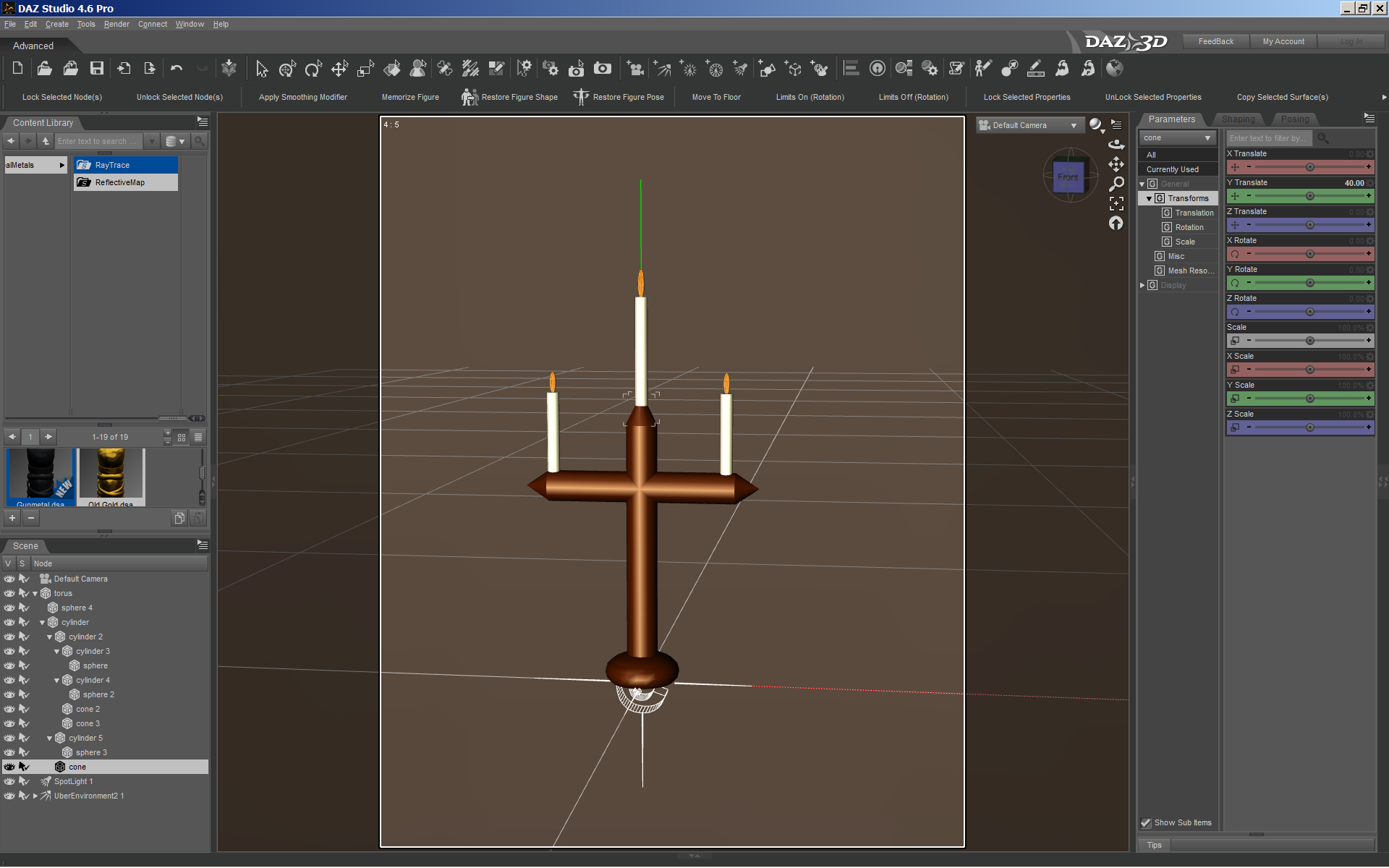Expand the UberEnvironment2 1 tree node
Screen dimensions: 1389x868
click(x=35, y=796)
